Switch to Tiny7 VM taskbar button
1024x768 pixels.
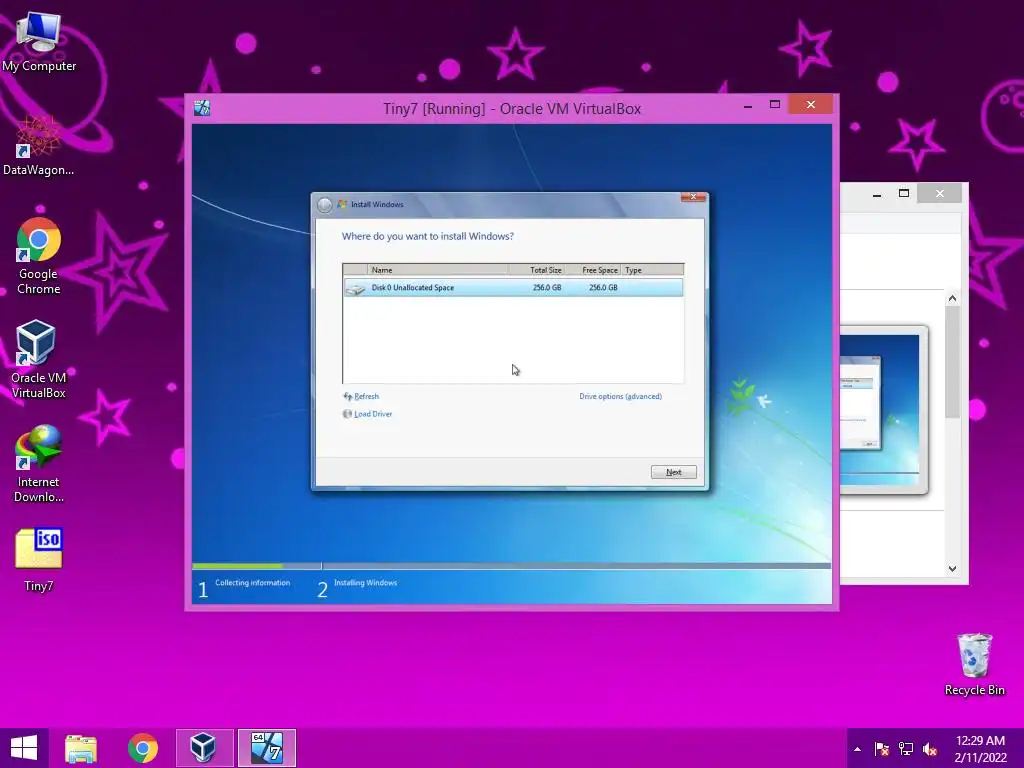pos(267,748)
